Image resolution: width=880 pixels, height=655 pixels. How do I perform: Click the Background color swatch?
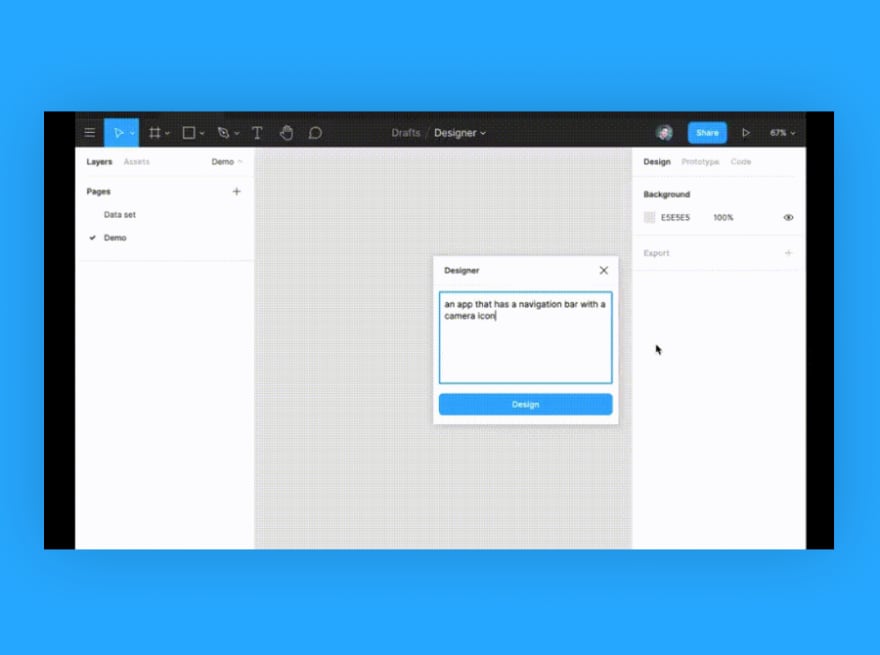click(x=649, y=217)
